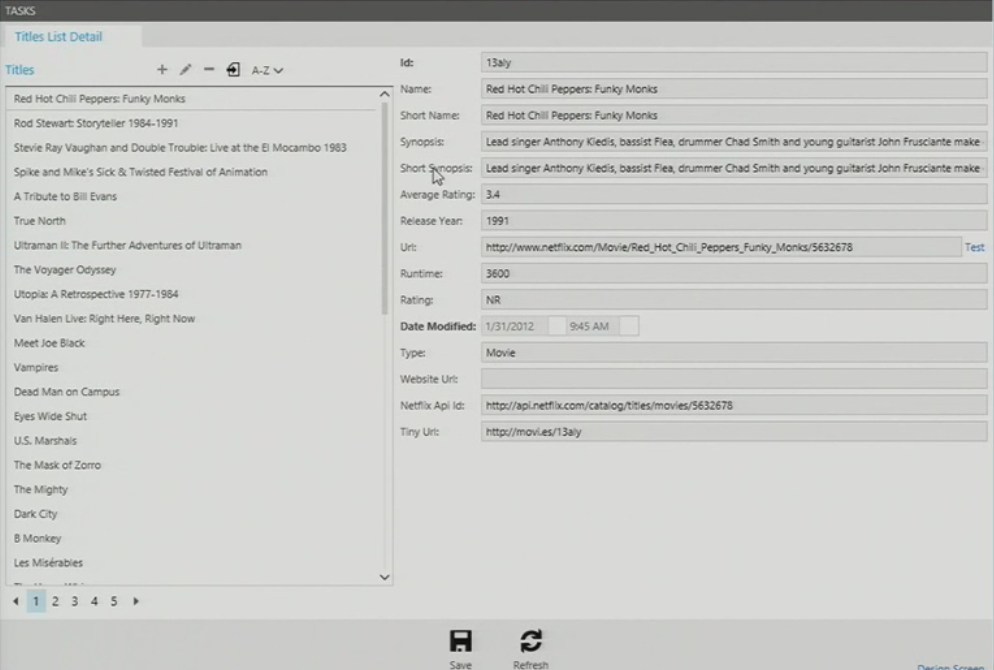
Task: Click the Runtime field
Action: (733, 274)
